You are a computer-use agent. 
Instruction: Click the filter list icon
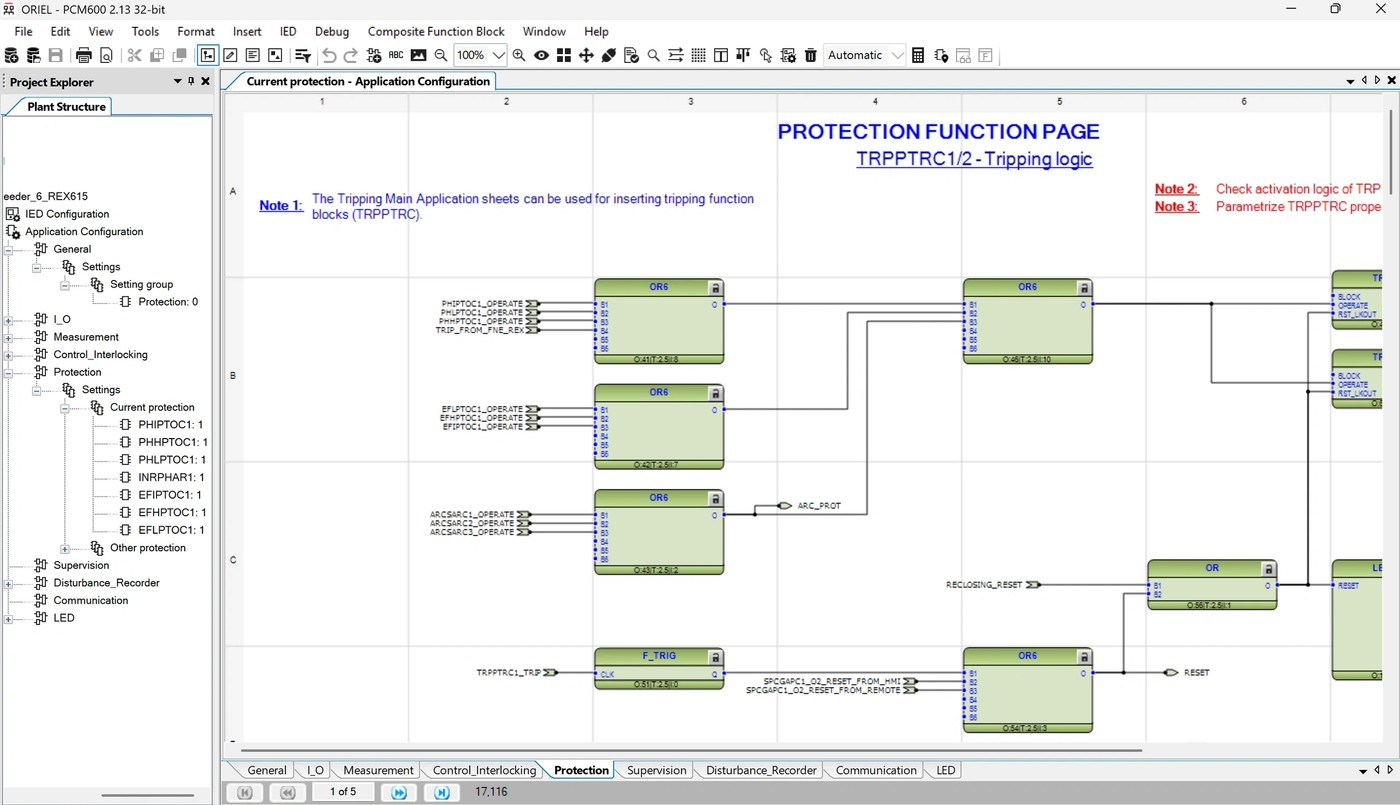click(302, 55)
